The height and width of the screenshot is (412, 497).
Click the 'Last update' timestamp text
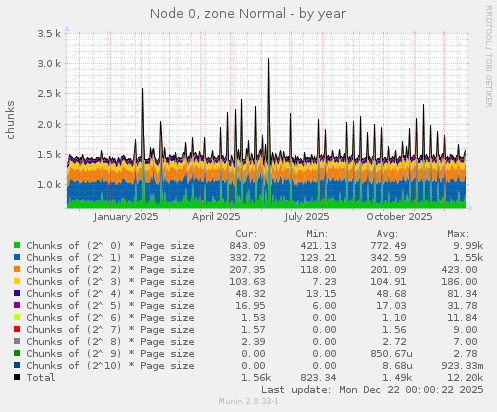coord(372,390)
